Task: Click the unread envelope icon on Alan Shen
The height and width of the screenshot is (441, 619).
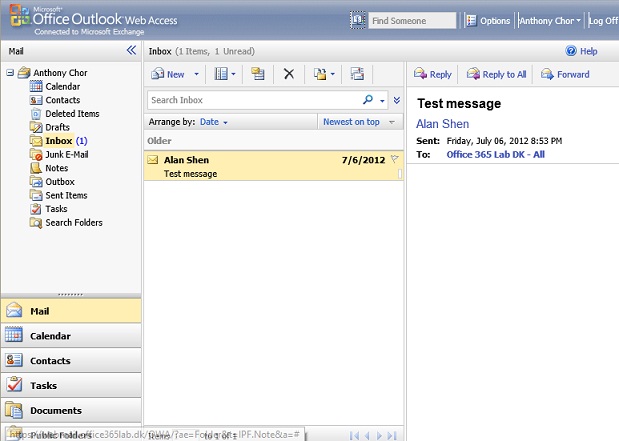Action: (x=153, y=160)
